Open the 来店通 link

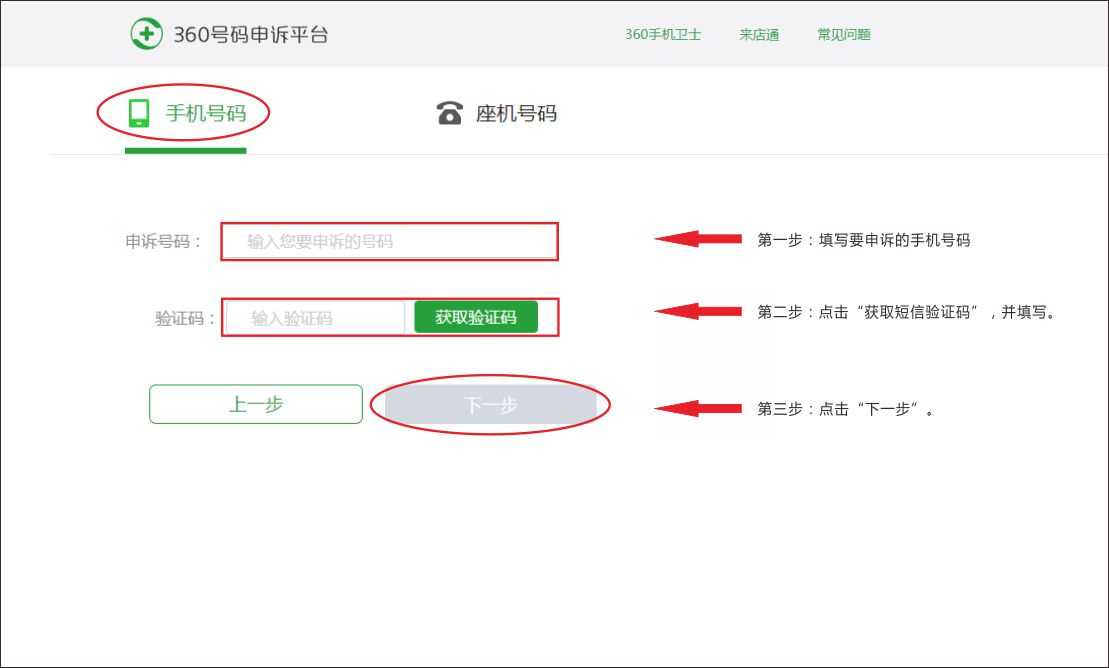pyautogui.click(x=759, y=34)
